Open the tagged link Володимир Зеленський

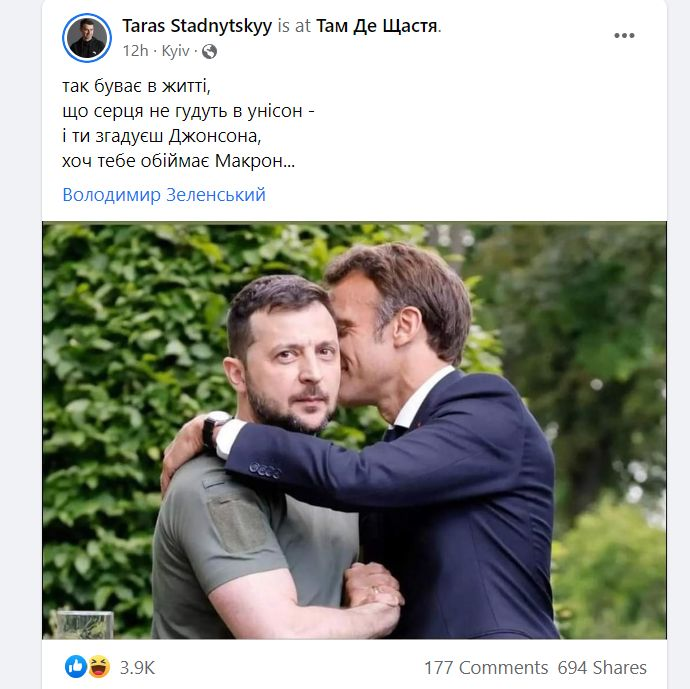pos(164,195)
